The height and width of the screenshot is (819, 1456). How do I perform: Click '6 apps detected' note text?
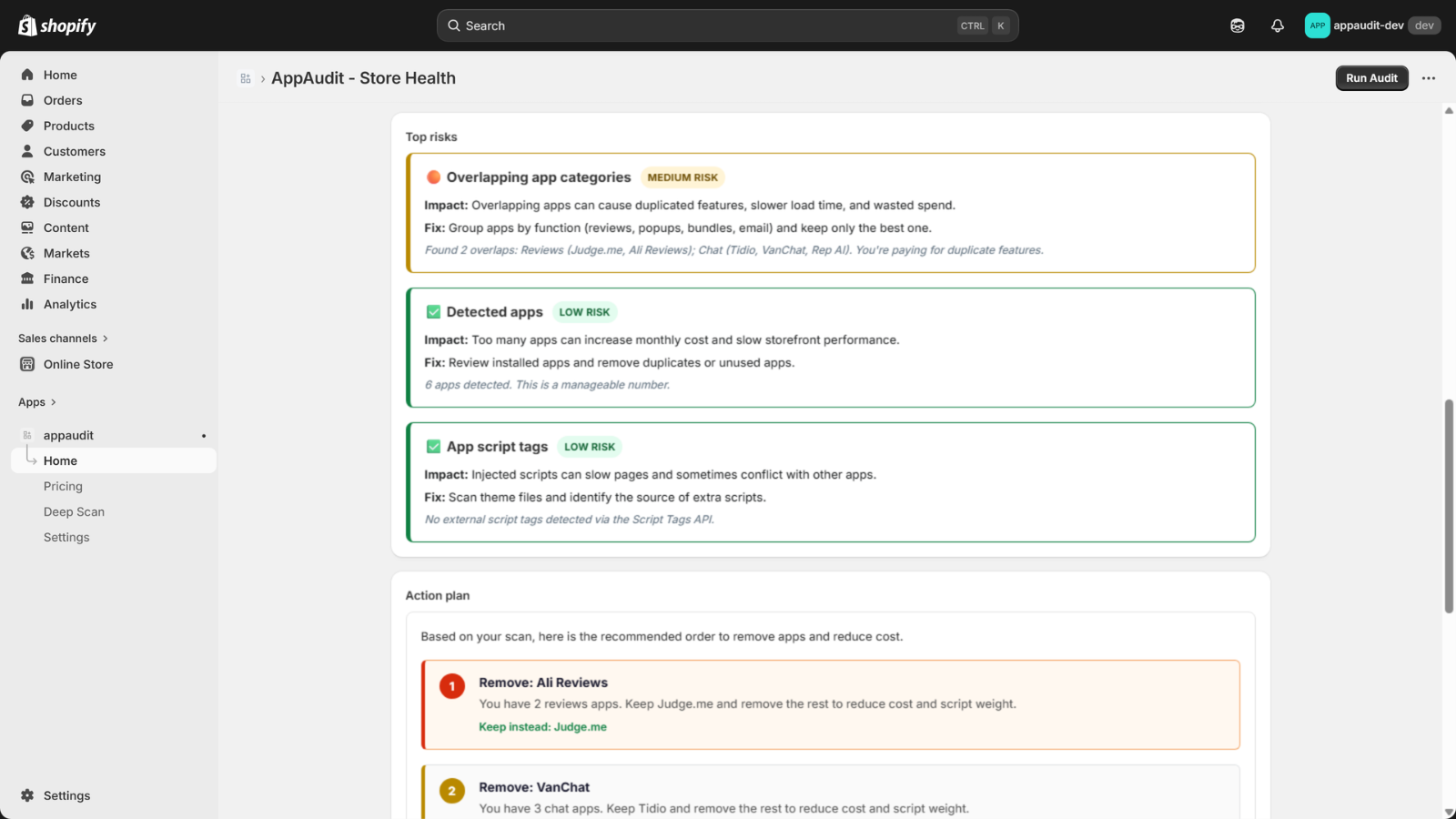(x=547, y=385)
